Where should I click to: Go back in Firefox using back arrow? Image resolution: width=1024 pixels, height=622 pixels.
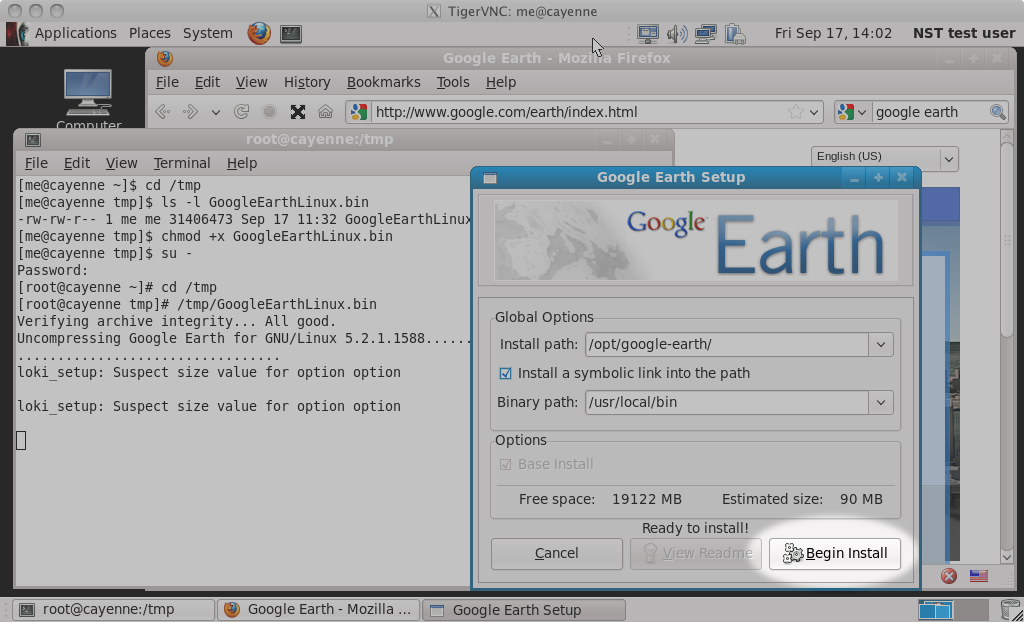click(163, 112)
